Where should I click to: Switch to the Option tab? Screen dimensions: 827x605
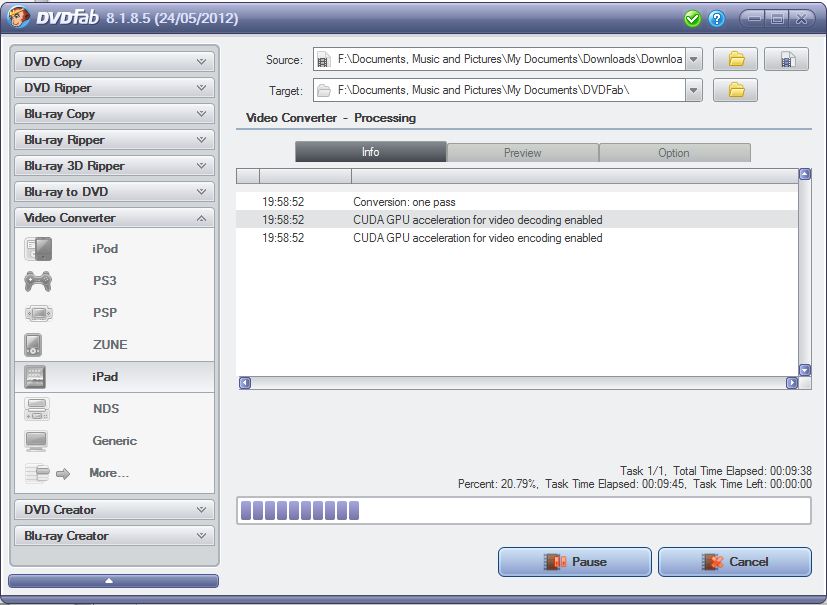(675, 153)
